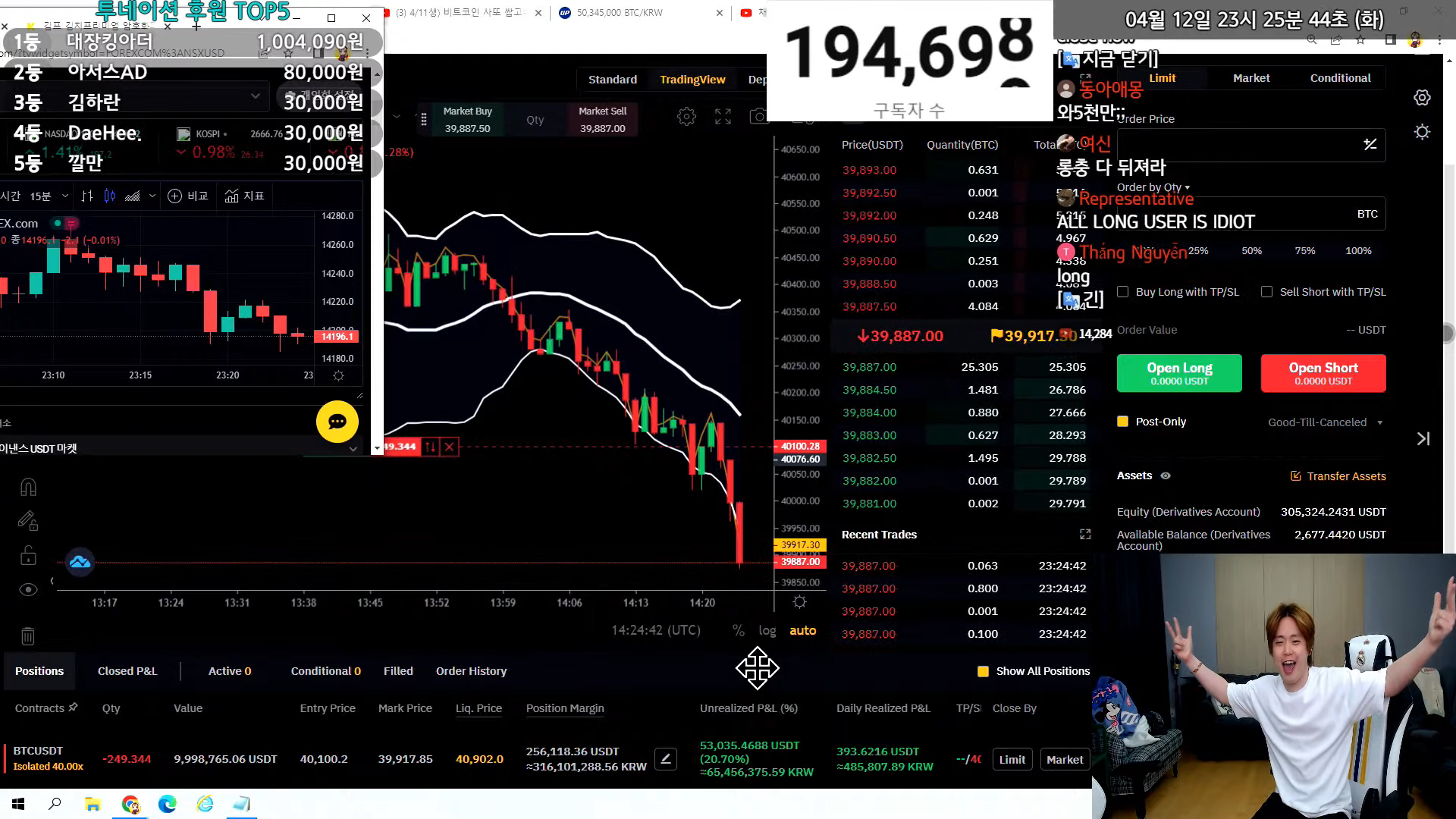Switch to TradingView chart tab
1456x819 pixels.
click(692, 80)
